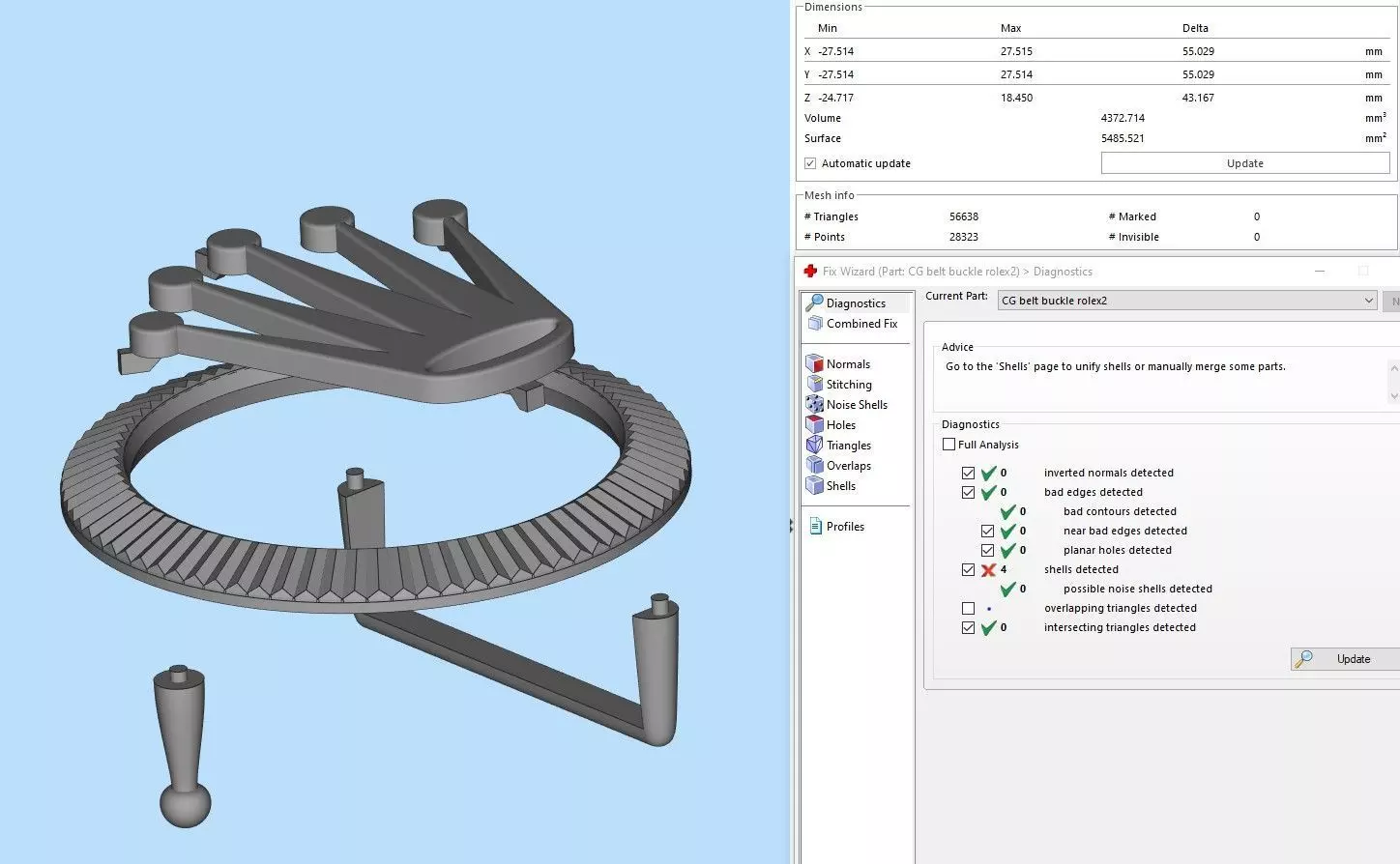Viewport: 1400px width, 864px height.
Task: Uncheck intersecting triangles detected checkbox
Action: click(x=968, y=628)
